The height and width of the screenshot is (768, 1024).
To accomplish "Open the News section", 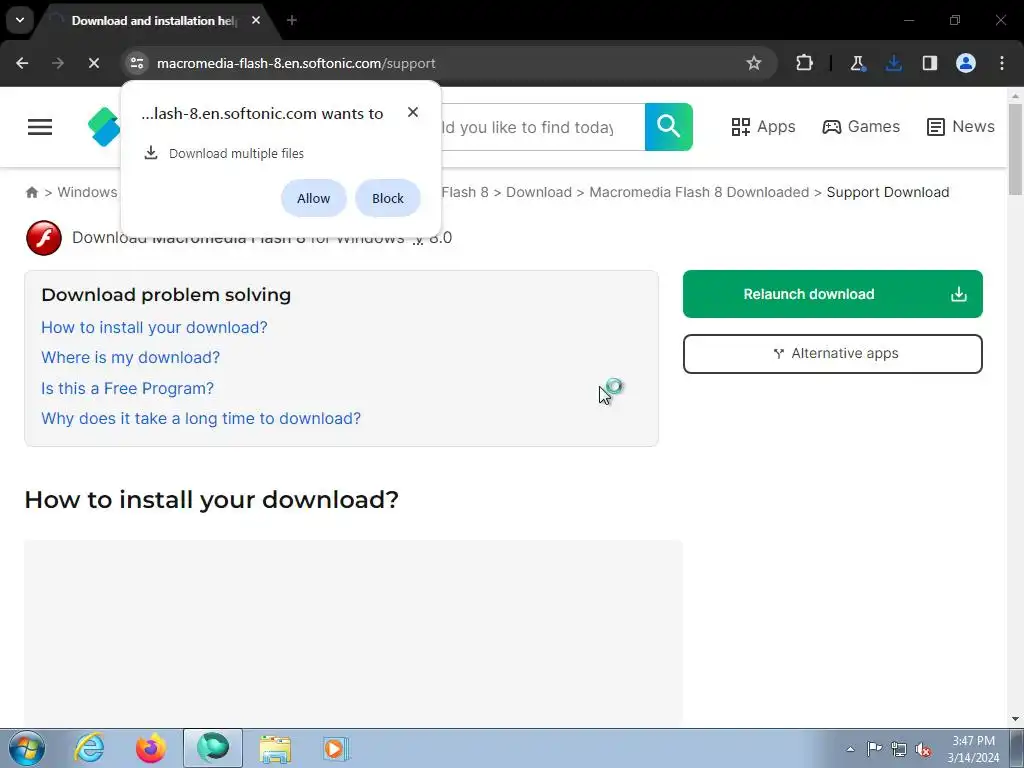I will [961, 127].
